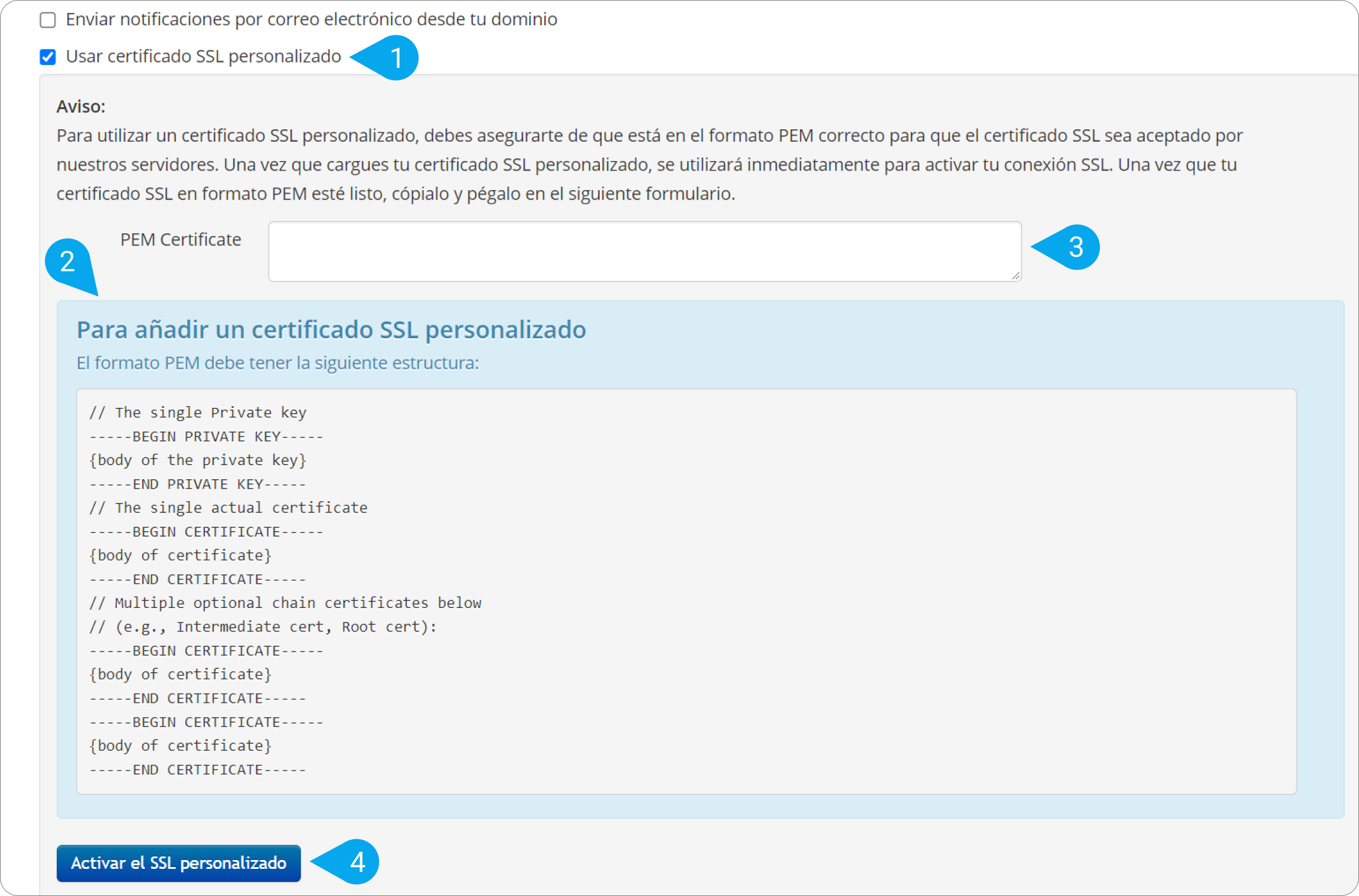
Task: Click the PEM Certificate field label
Action: click(x=181, y=240)
